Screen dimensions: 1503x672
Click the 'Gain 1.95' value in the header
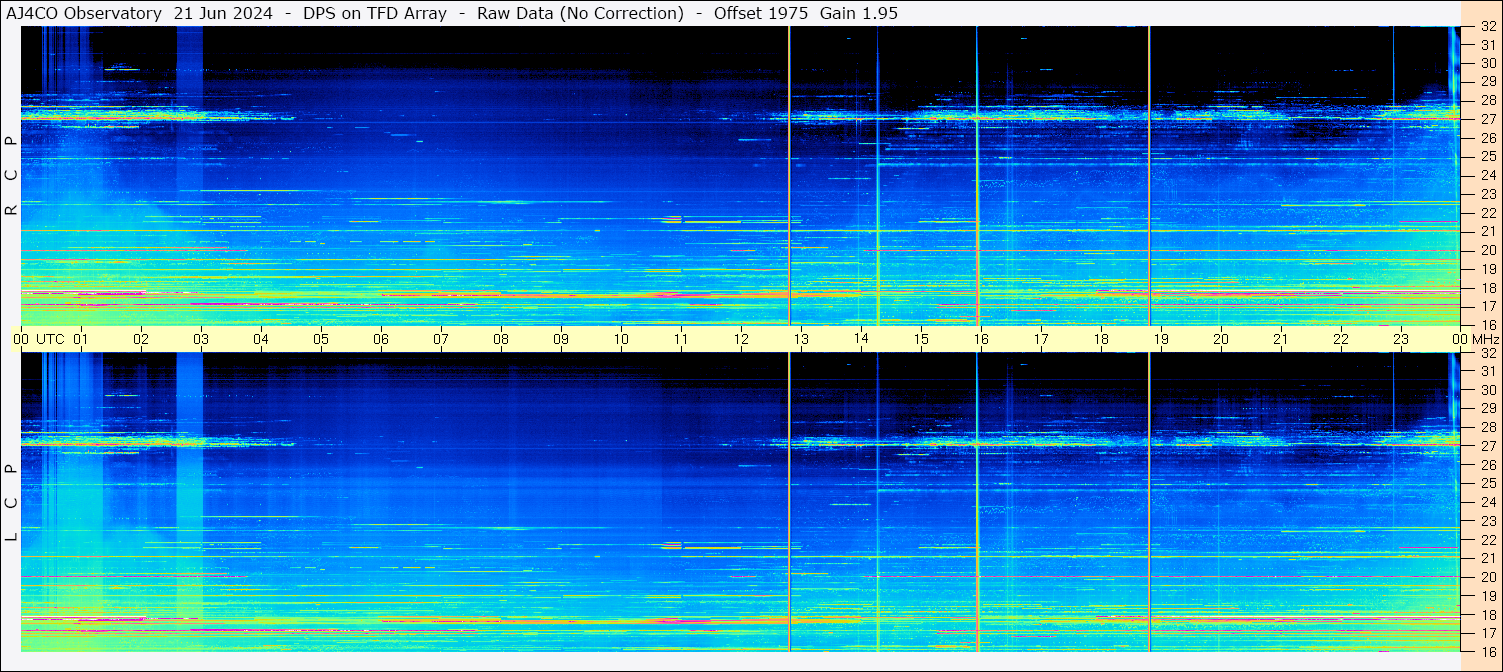coord(859,13)
